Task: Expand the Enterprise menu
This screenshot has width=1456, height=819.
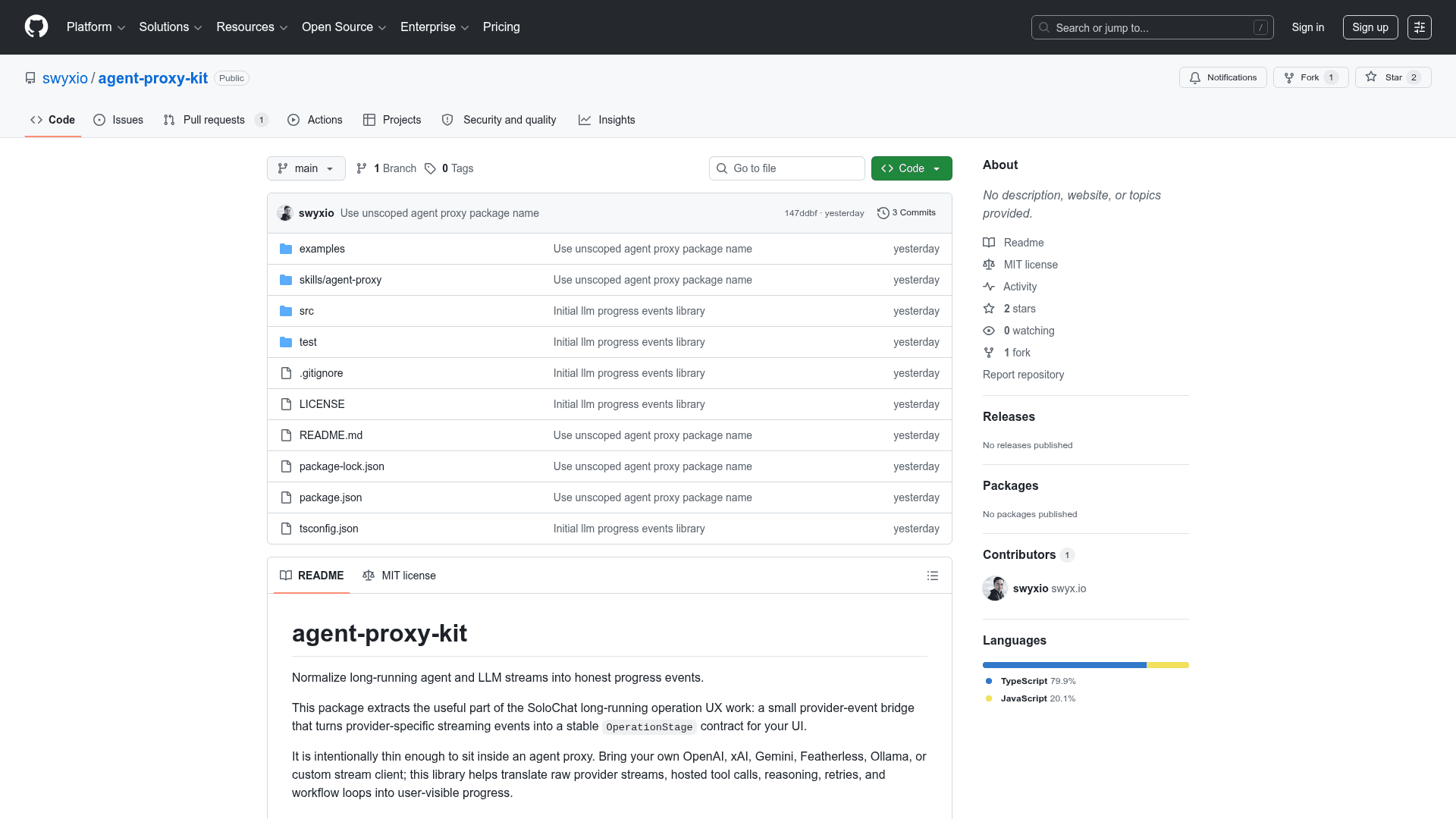Action: [434, 27]
